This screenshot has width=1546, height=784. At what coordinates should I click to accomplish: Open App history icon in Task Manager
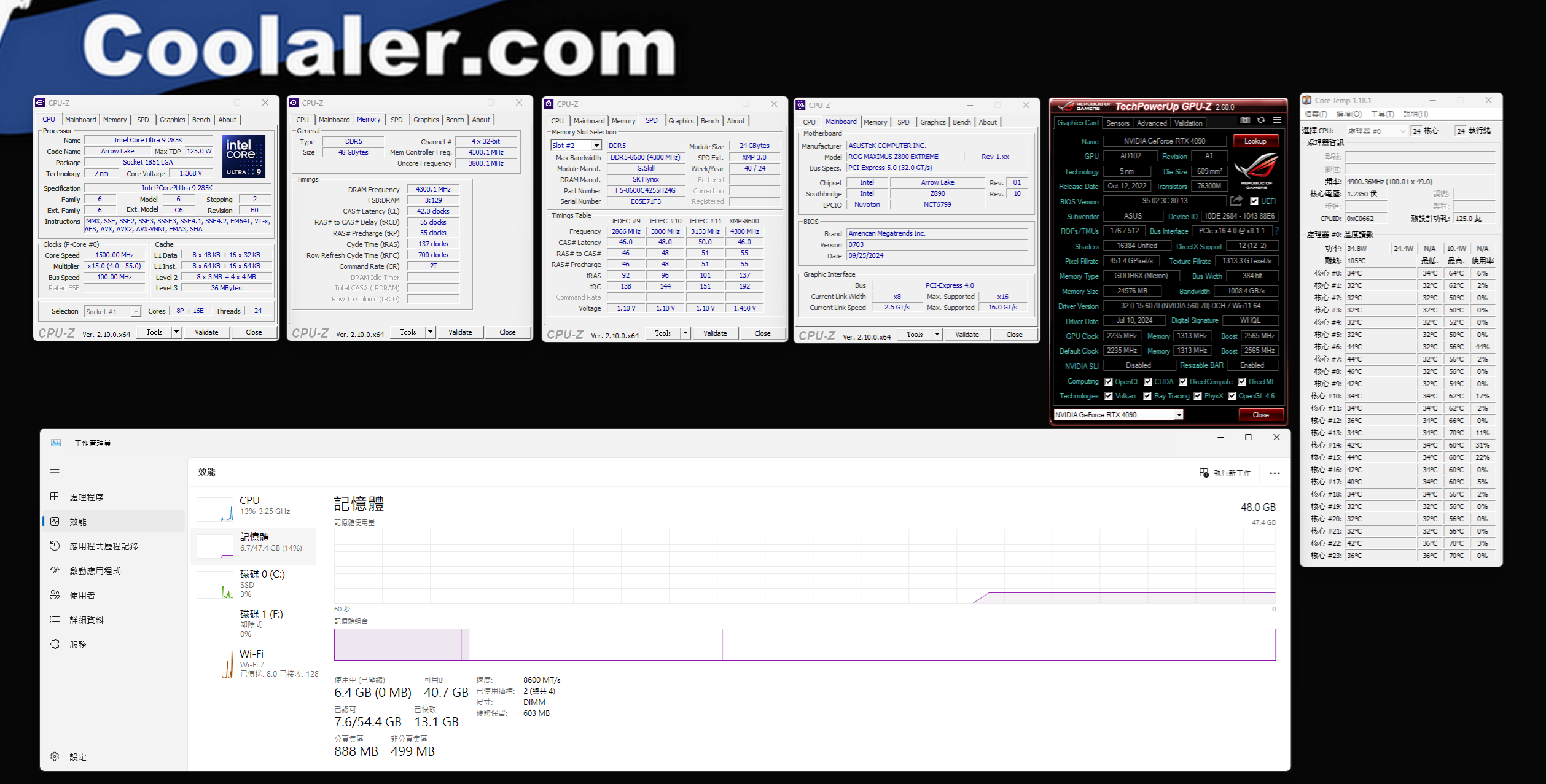(x=55, y=546)
